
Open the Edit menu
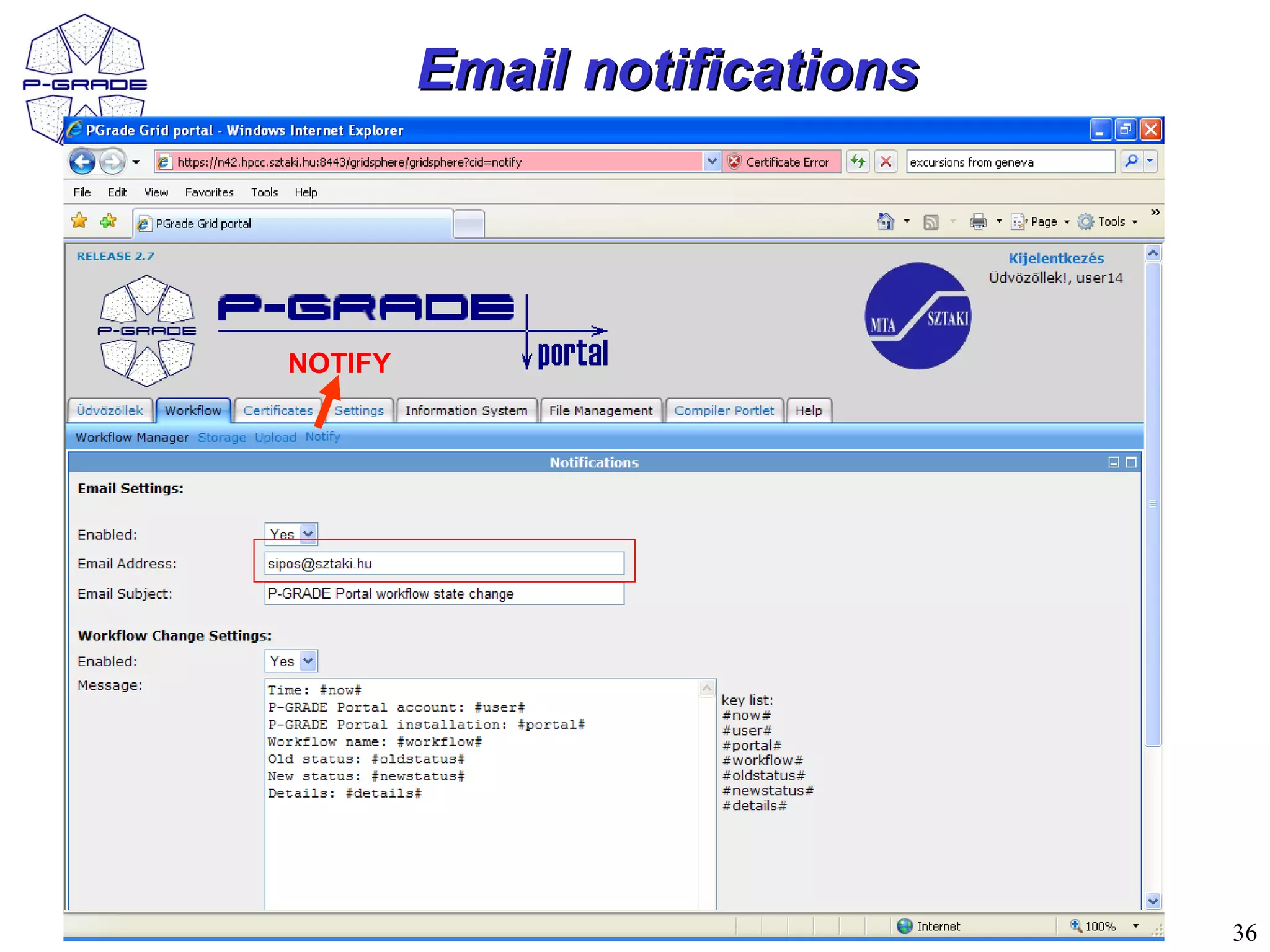click(117, 192)
